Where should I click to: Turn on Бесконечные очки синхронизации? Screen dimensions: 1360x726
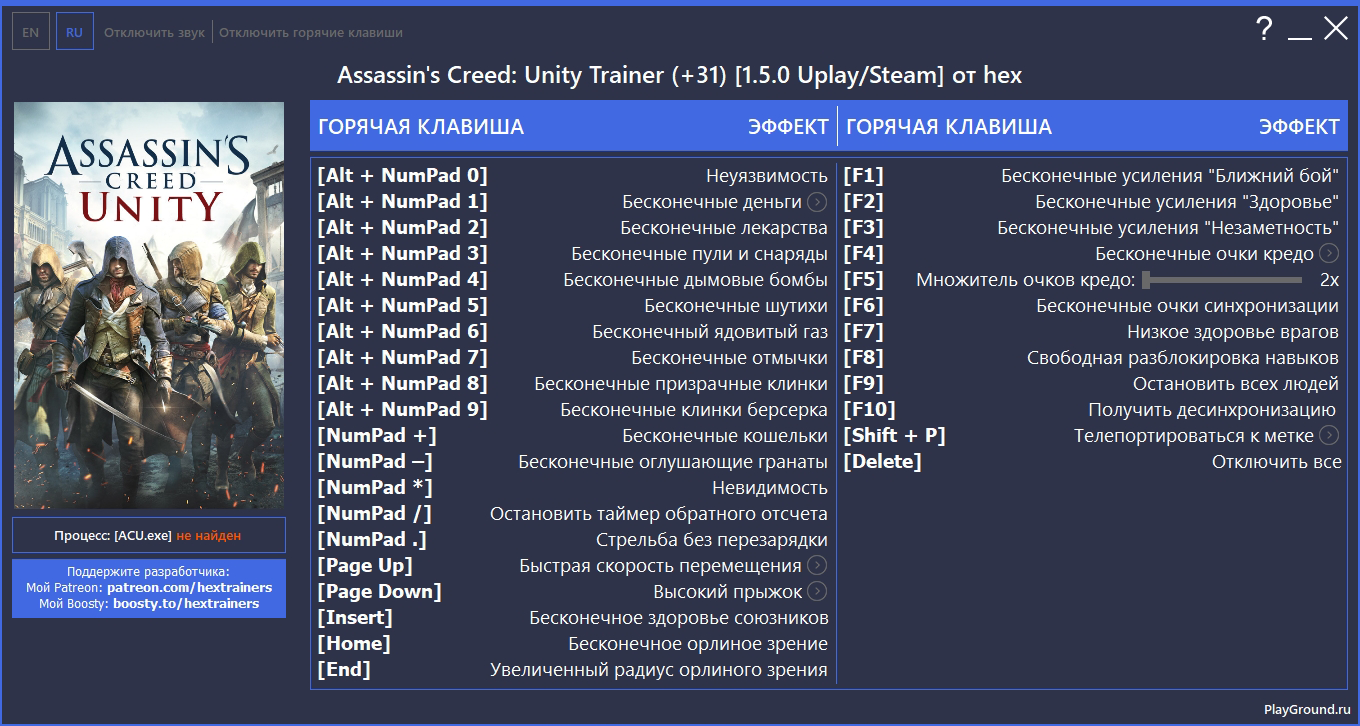coord(1188,306)
